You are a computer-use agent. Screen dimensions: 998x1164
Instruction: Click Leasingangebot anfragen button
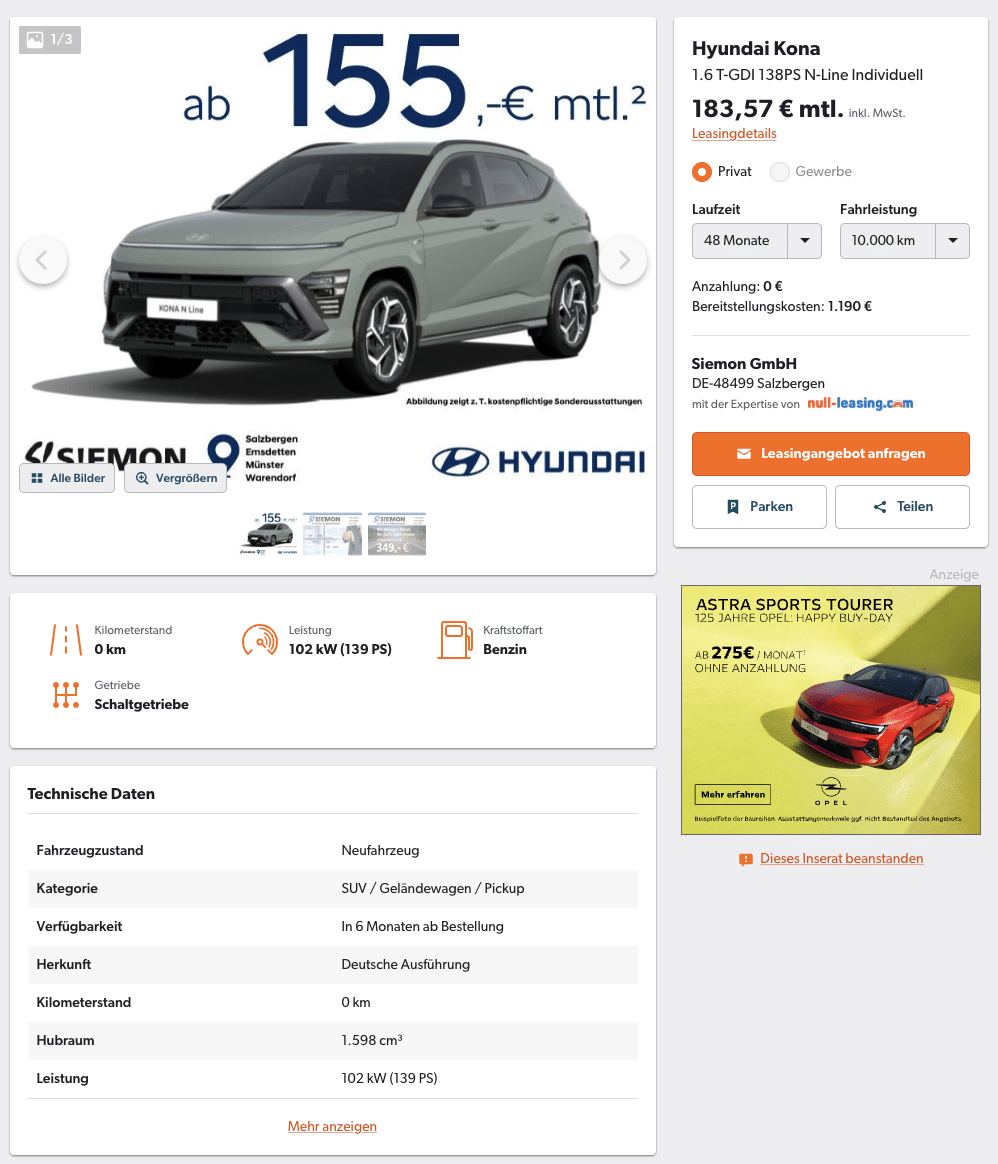831,454
